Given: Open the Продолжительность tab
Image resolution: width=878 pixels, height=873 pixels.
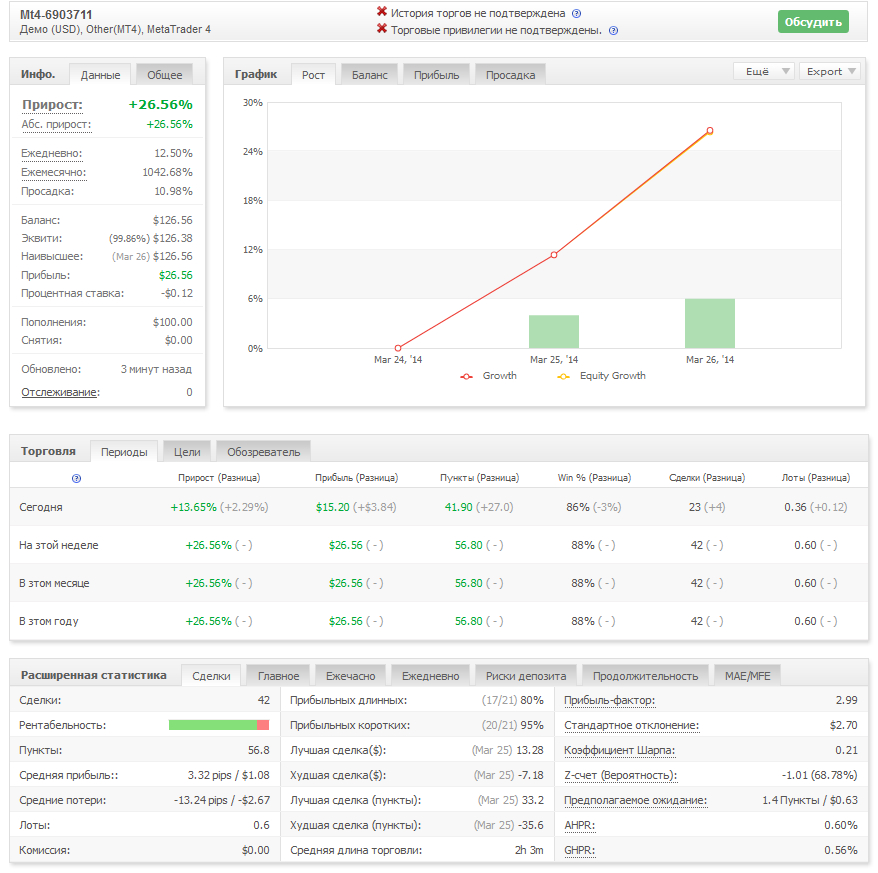Looking at the screenshot, I should pos(645,675).
